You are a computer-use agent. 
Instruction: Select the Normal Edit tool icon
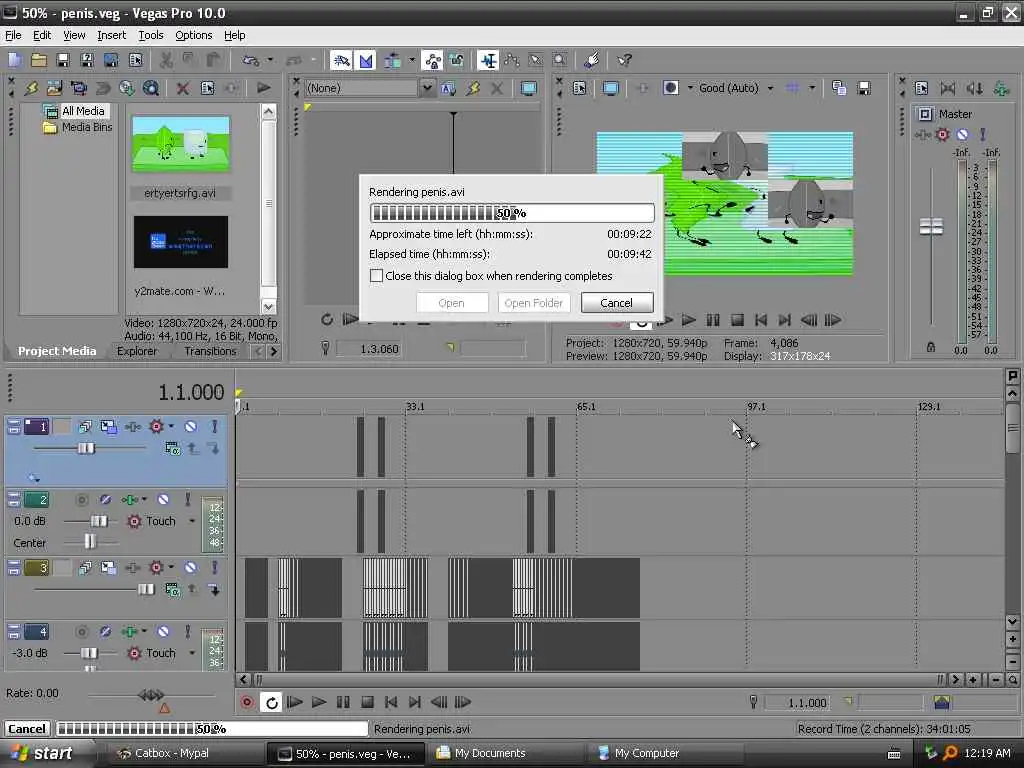click(488, 61)
